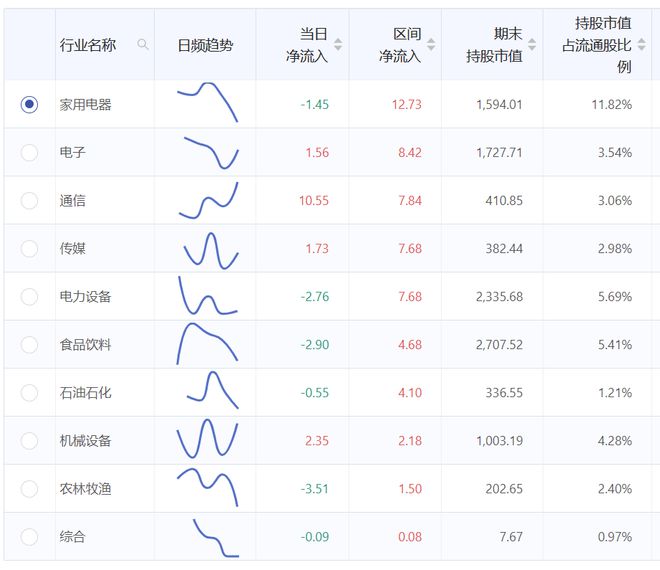Select the 电力设备 radio button
Image resolution: width=660 pixels, height=570 pixels.
[29, 296]
